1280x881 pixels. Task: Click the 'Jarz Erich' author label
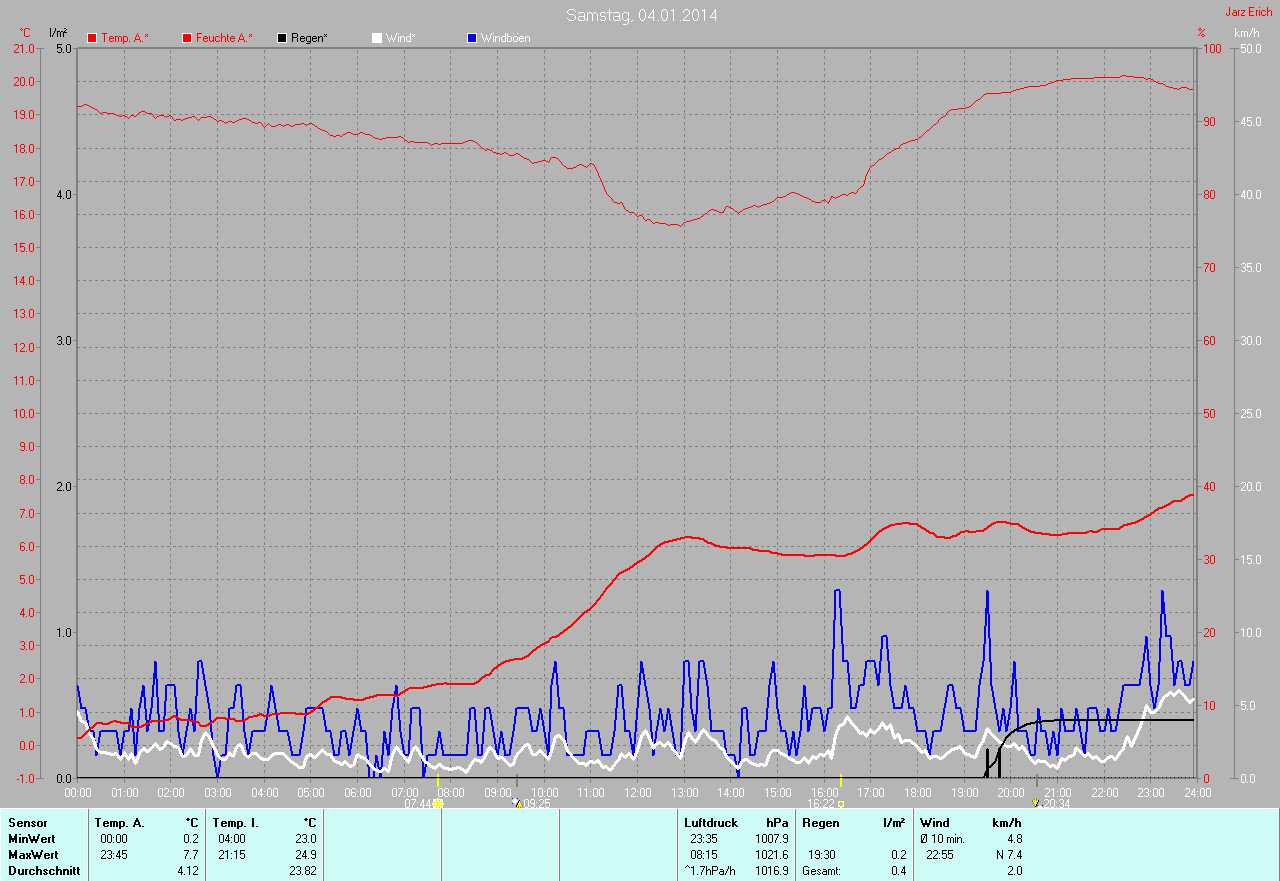(x=1249, y=12)
